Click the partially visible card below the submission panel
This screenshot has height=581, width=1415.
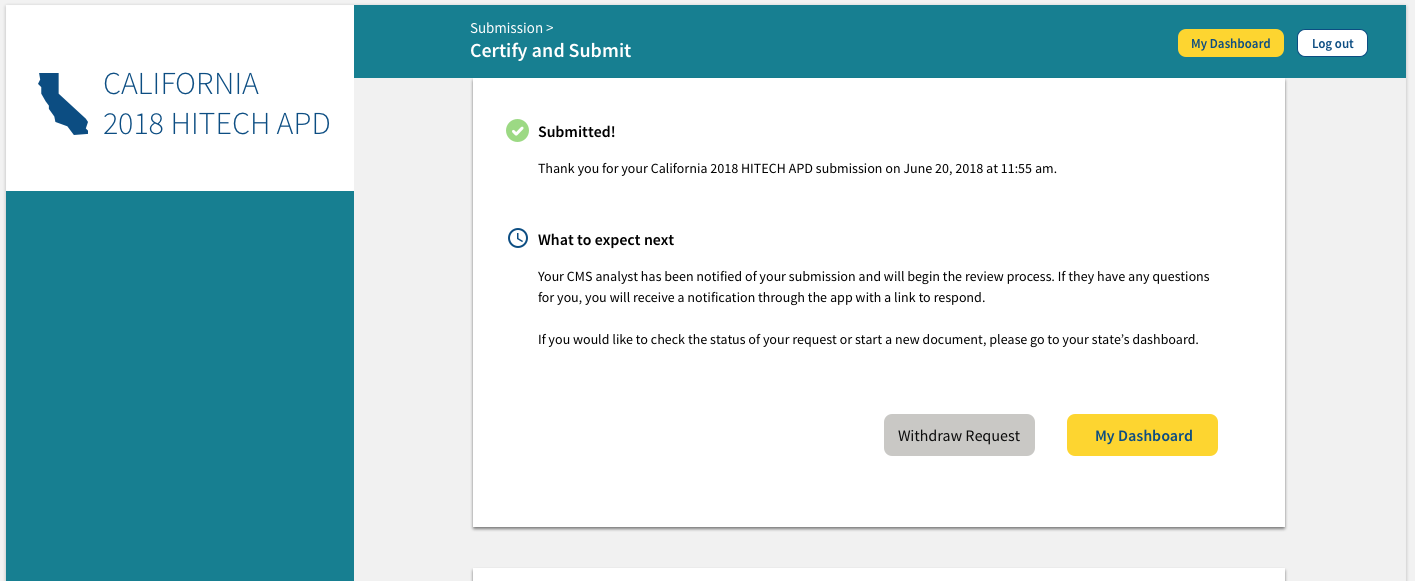[x=878, y=575]
